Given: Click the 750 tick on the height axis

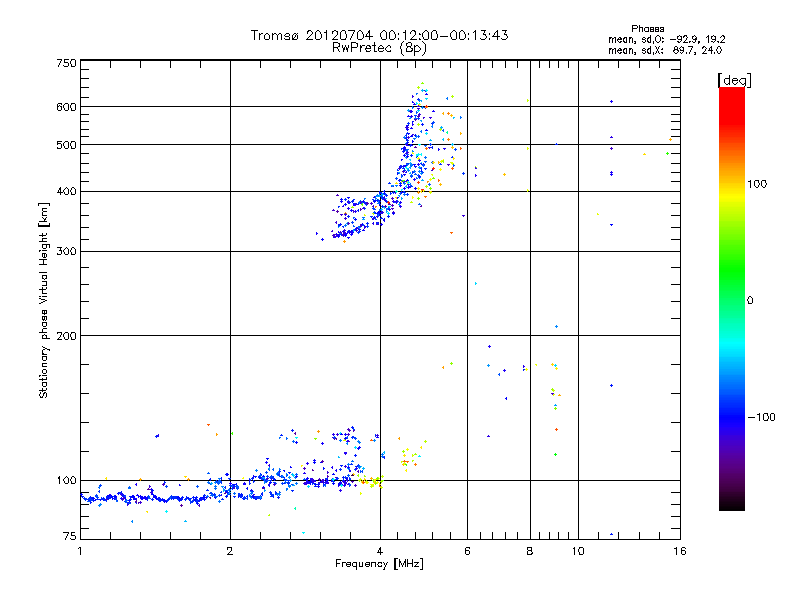Looking at the screenshot, I should (66, 63).
